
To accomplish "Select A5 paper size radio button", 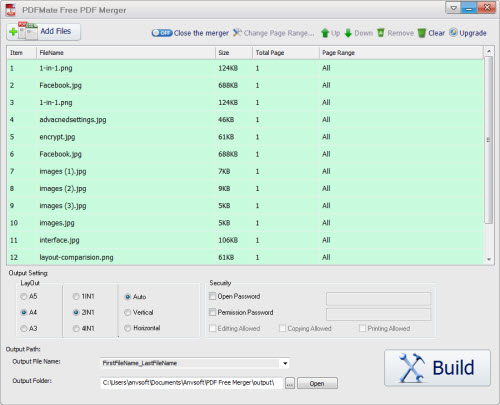I will click(24, 296).
